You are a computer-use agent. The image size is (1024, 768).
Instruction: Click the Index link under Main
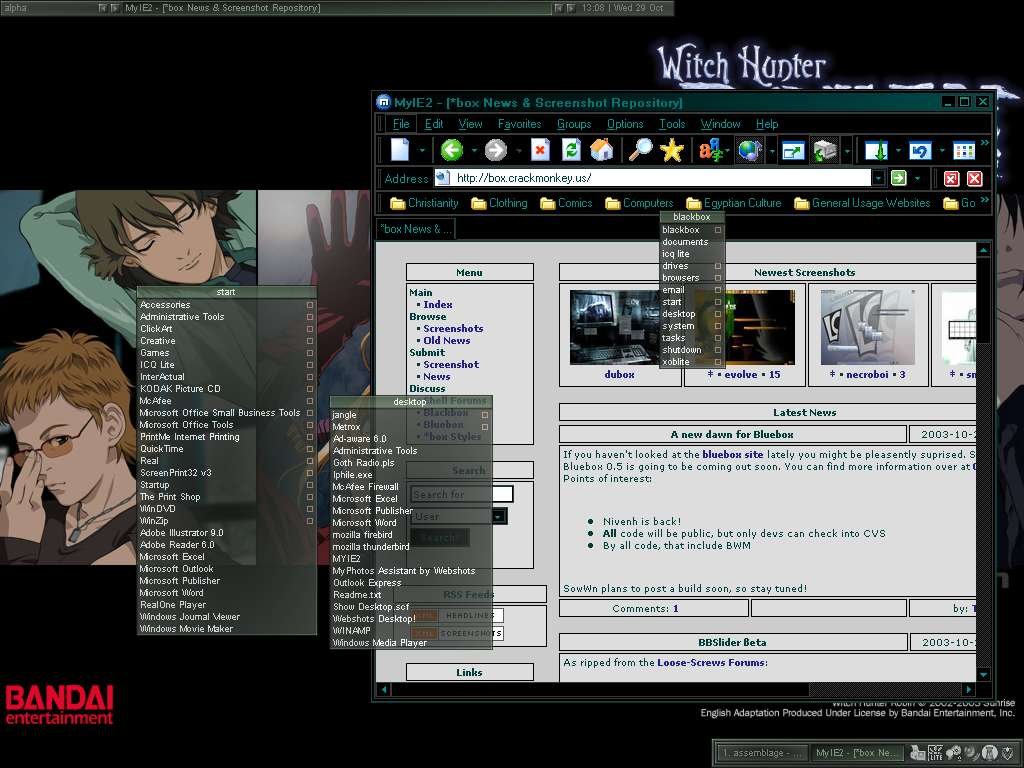[x=438, y=304]
